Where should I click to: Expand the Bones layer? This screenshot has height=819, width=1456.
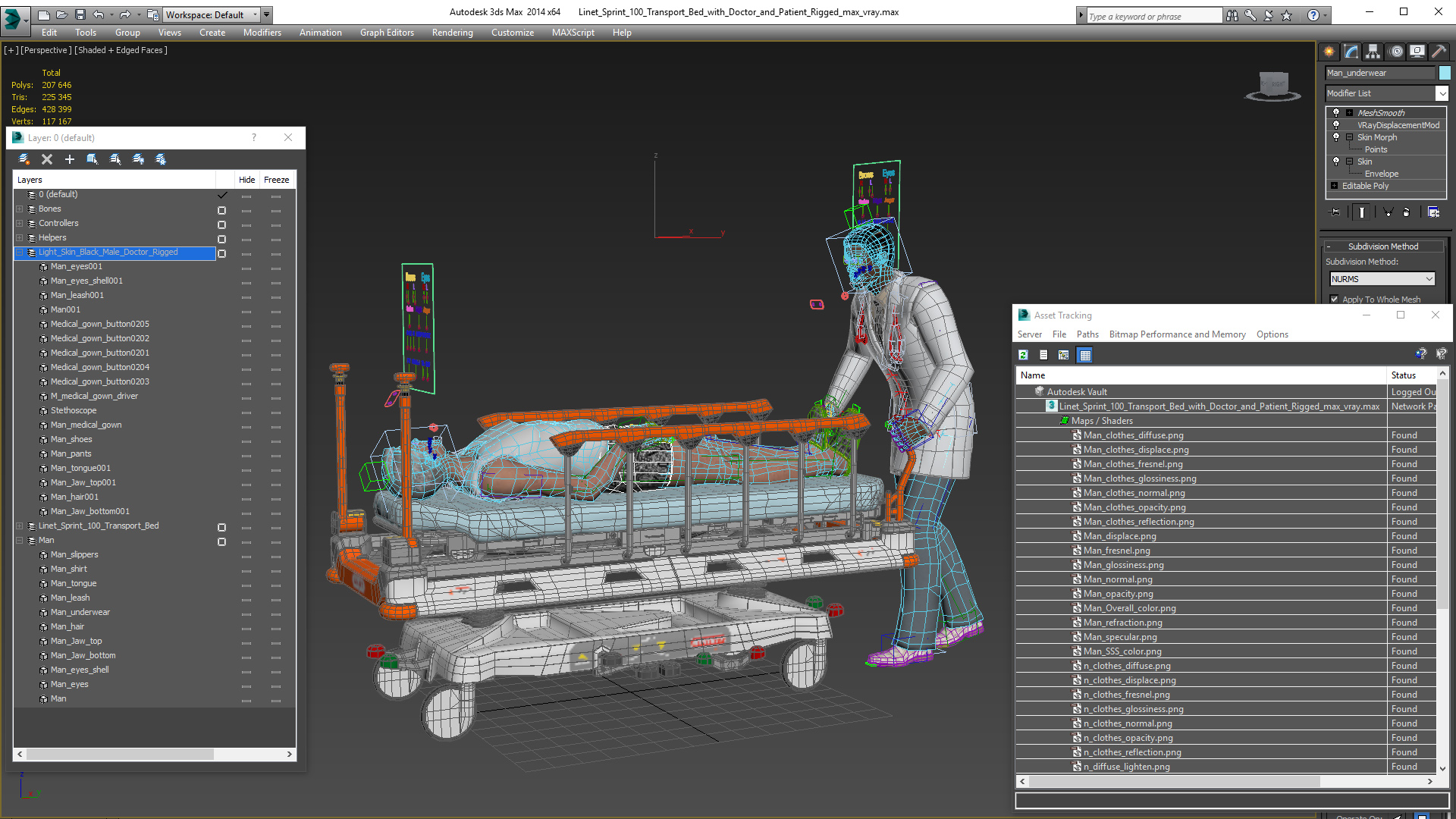(20, 209)
